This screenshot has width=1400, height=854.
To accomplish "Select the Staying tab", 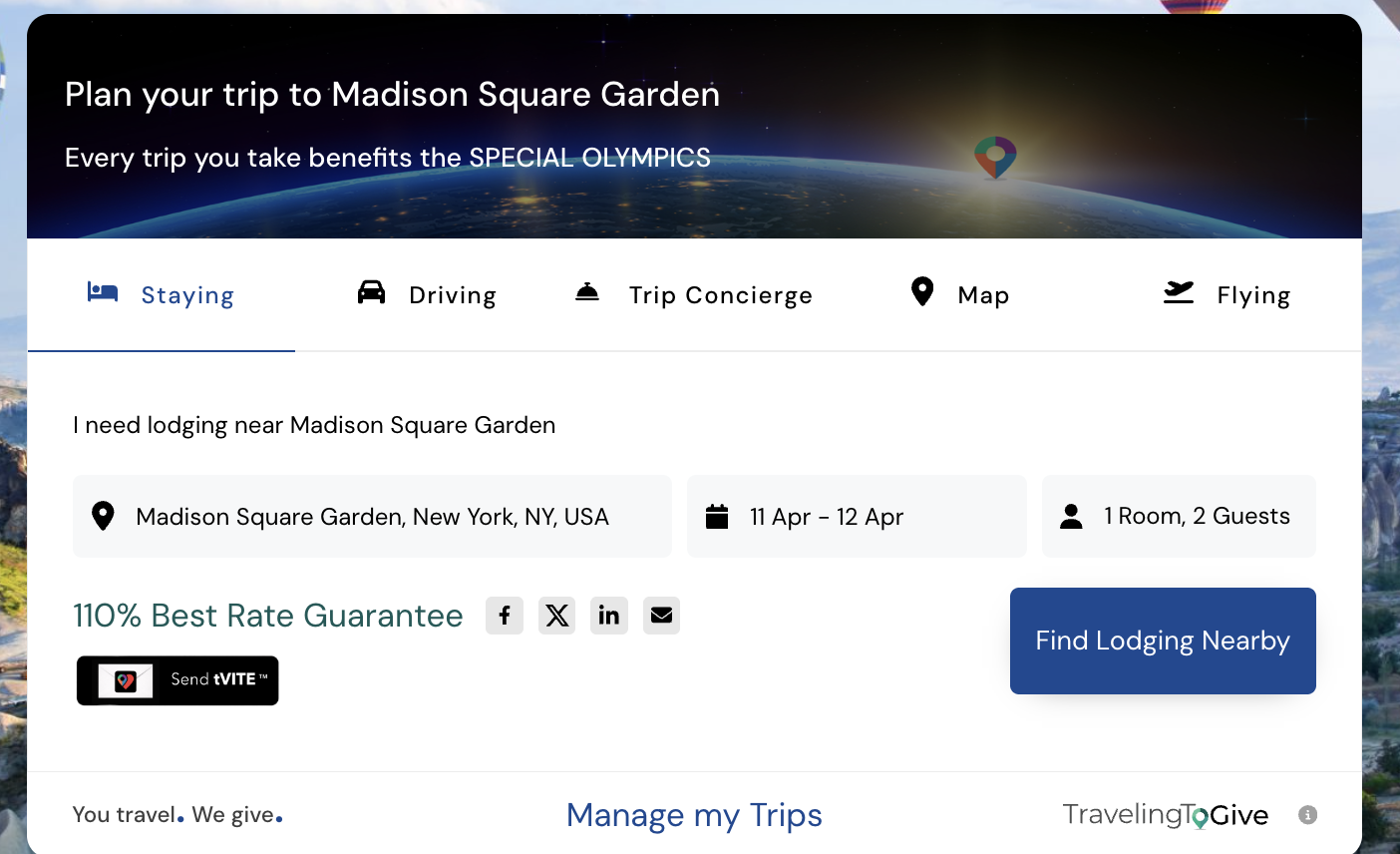I will (x=162, y=294).
